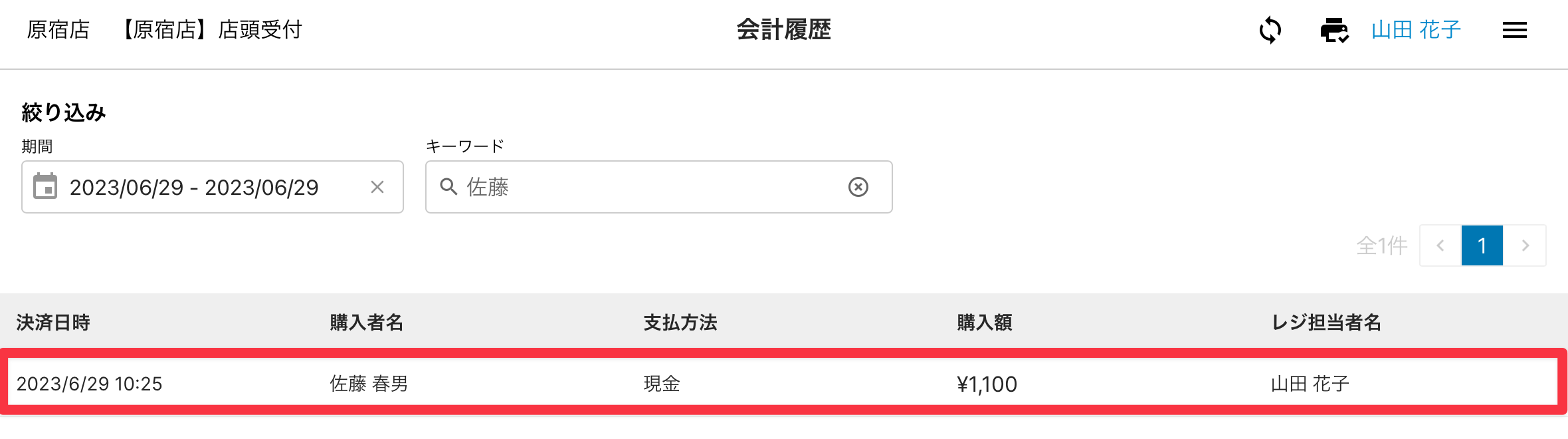Click the 原宿店 store name
This screenshot has height=439, width=1568.
tap(58, 30)
